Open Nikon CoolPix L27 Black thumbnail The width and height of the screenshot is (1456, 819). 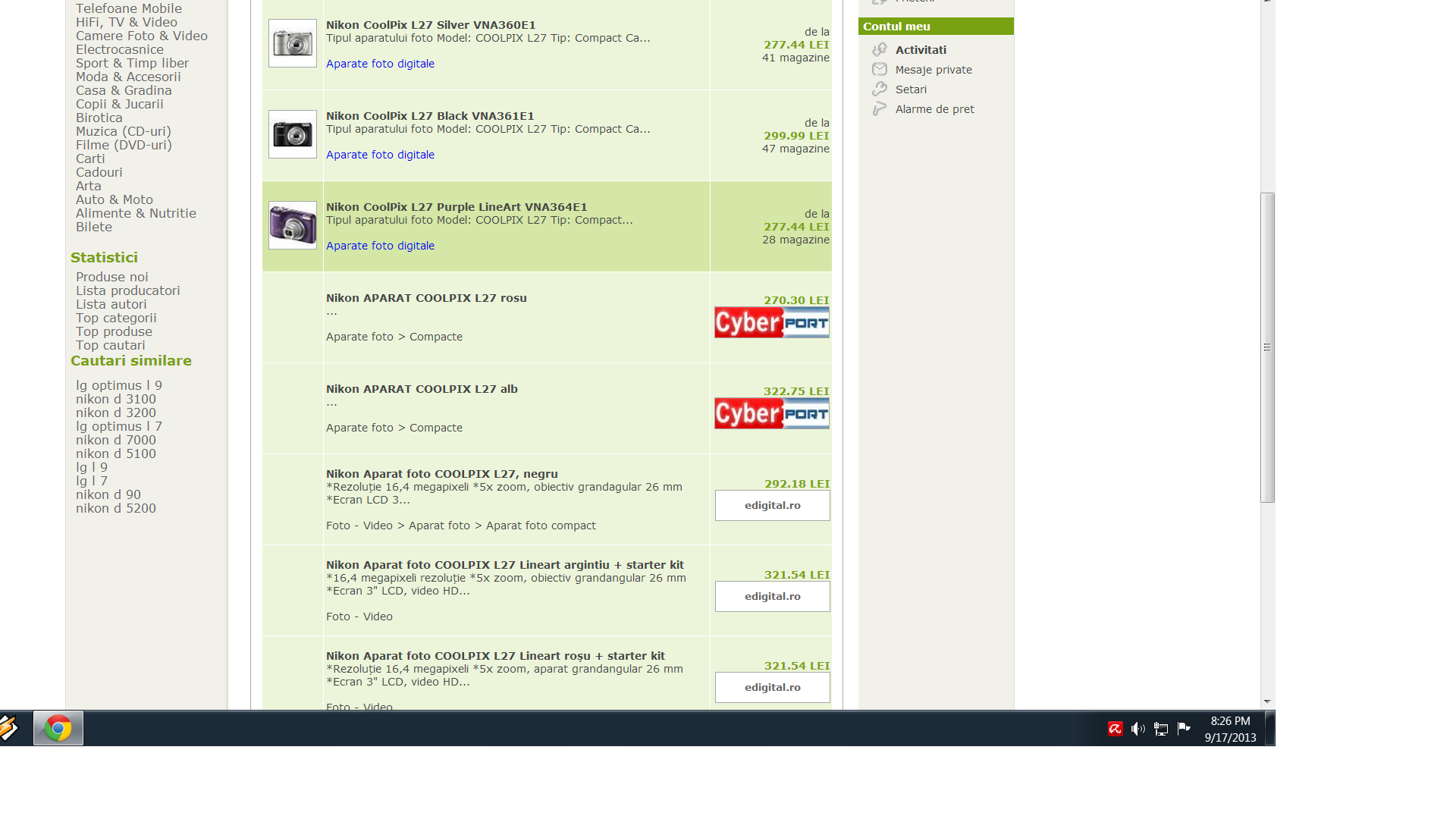click(x=293, y=134)
